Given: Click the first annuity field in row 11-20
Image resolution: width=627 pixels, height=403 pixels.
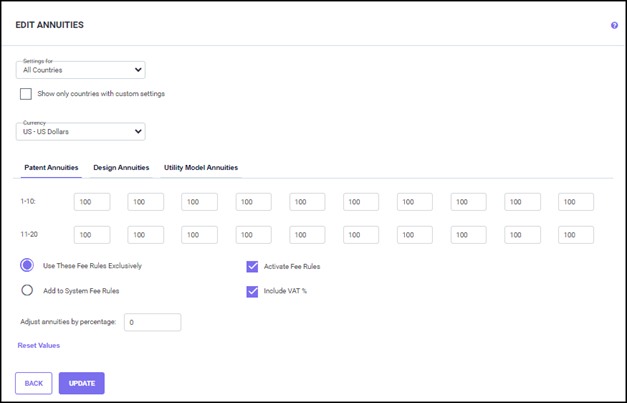Looking at the screenshot, I should click(x=91, y=235).
